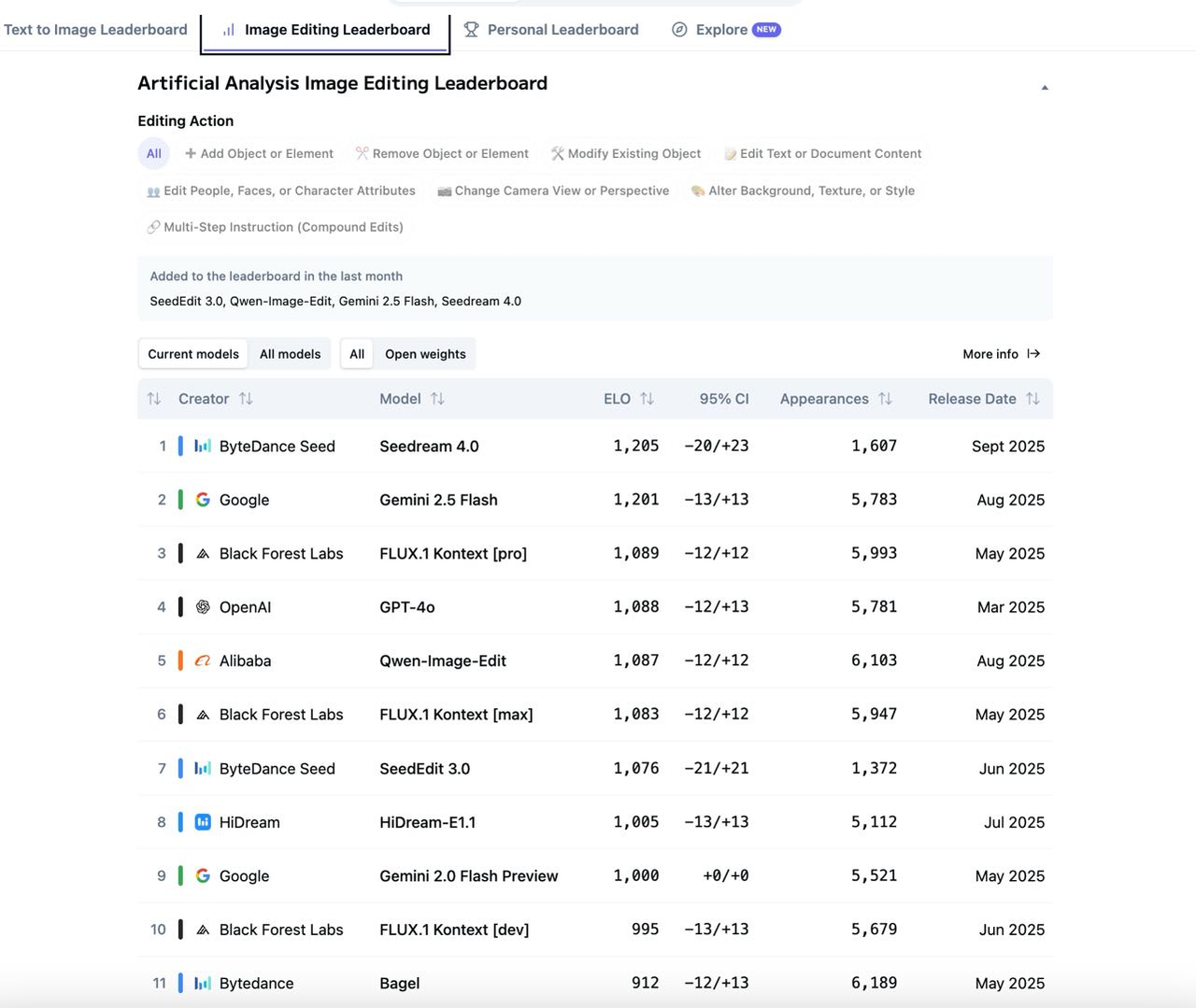
Task: Select the Current models toggle option
Action: point(193,354)
